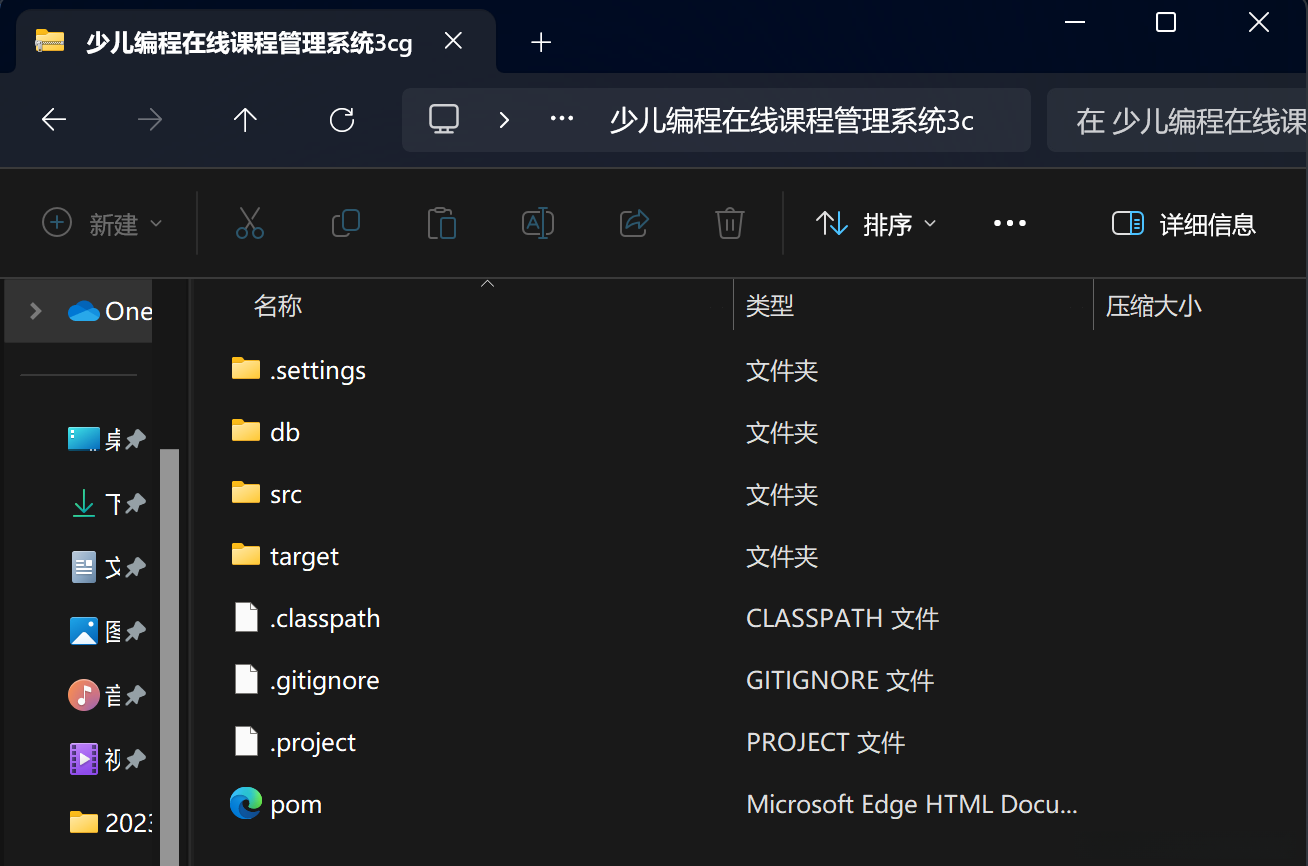Click the Paste clipboard icon
Screen dimensions: 1308x866
[x=441, y=223]
